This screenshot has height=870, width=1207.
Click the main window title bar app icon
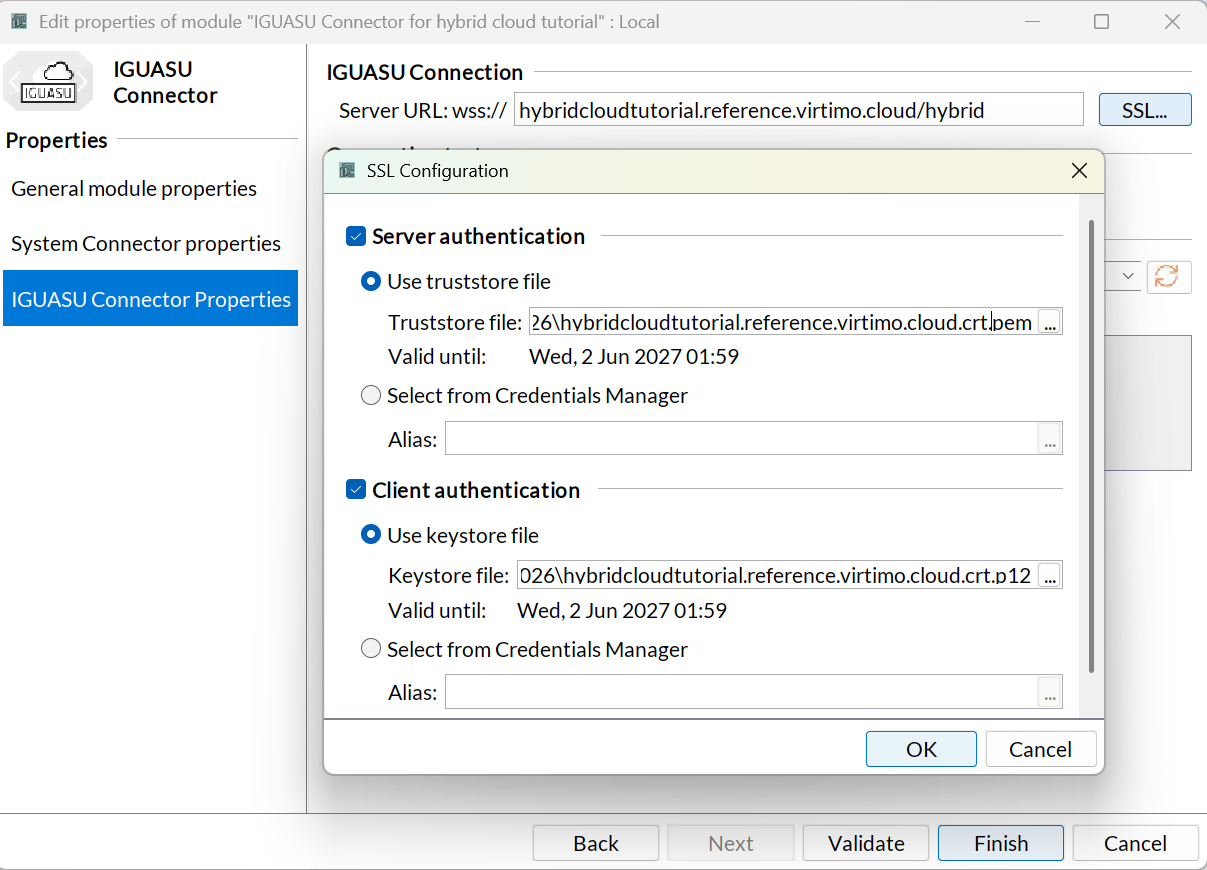point(19,21)
